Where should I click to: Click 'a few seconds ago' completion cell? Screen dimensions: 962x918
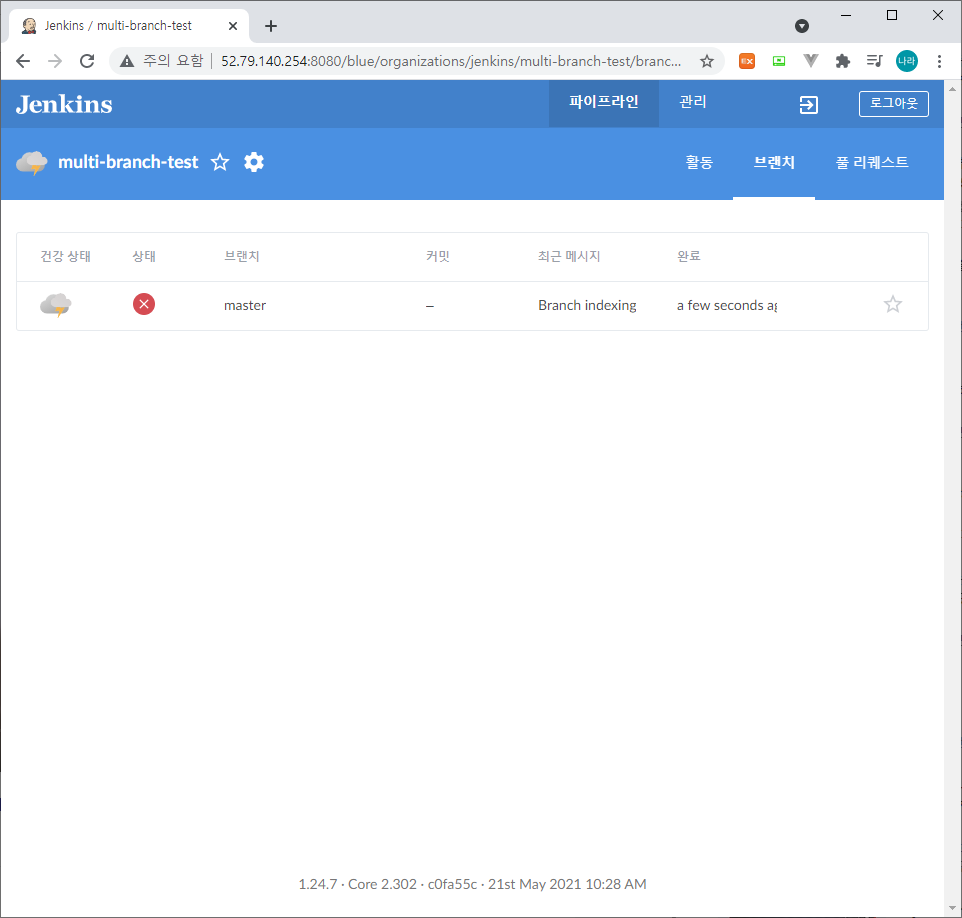point(727,306)
